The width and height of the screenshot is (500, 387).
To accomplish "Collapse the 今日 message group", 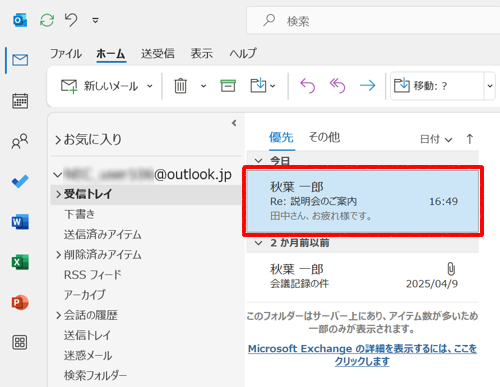I will 258,161.
